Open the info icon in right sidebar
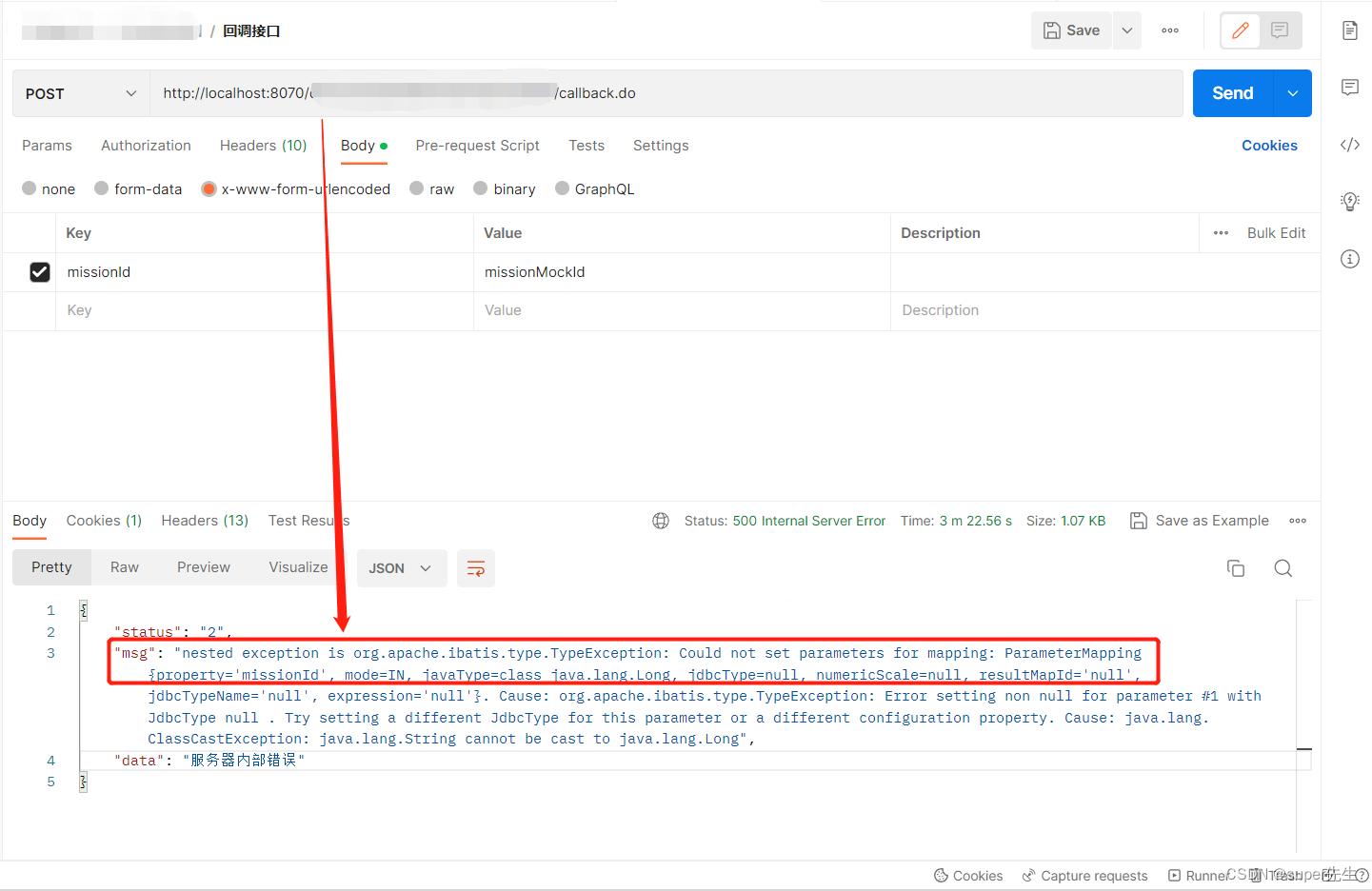The width and height of the screenshot is (1372, 891). 1350,259
